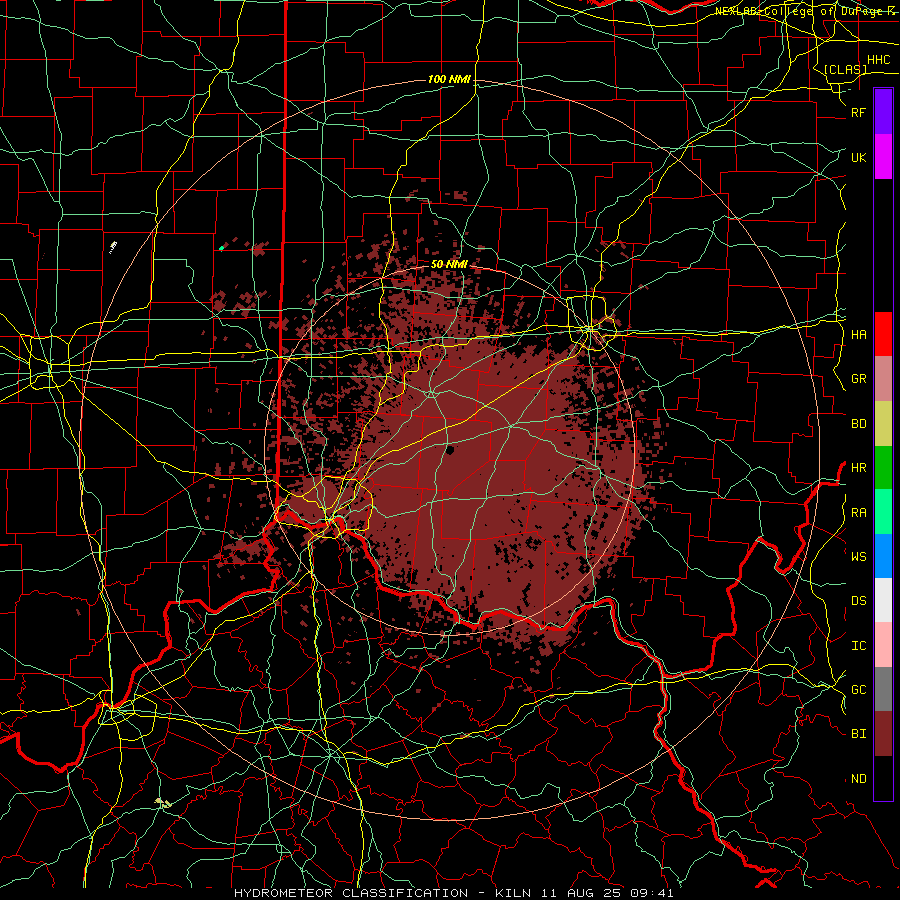This screenshot has height=900, width=900.
Task: Click the DS legend label
Action: 858,601
